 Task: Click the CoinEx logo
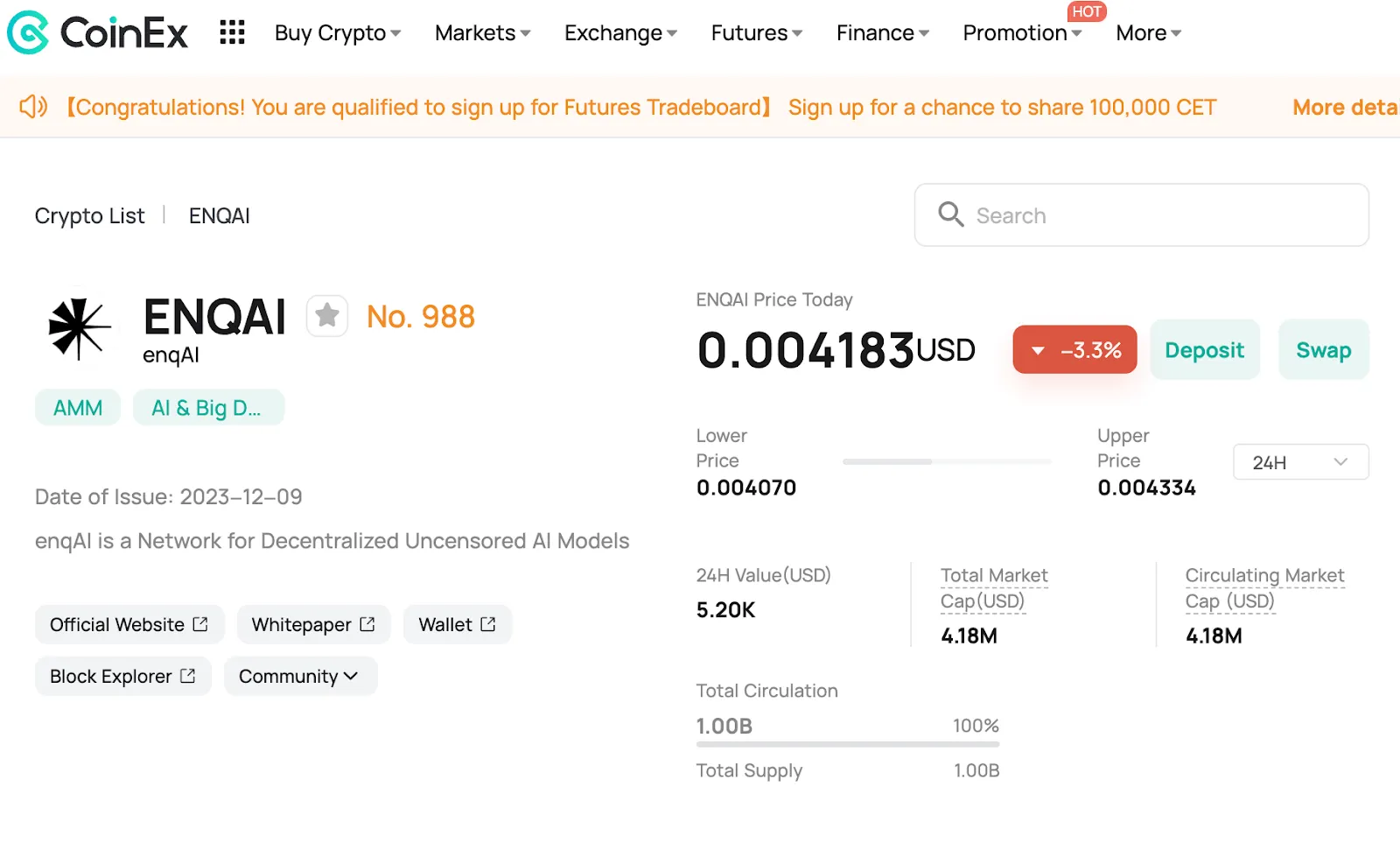click(97, 32)
